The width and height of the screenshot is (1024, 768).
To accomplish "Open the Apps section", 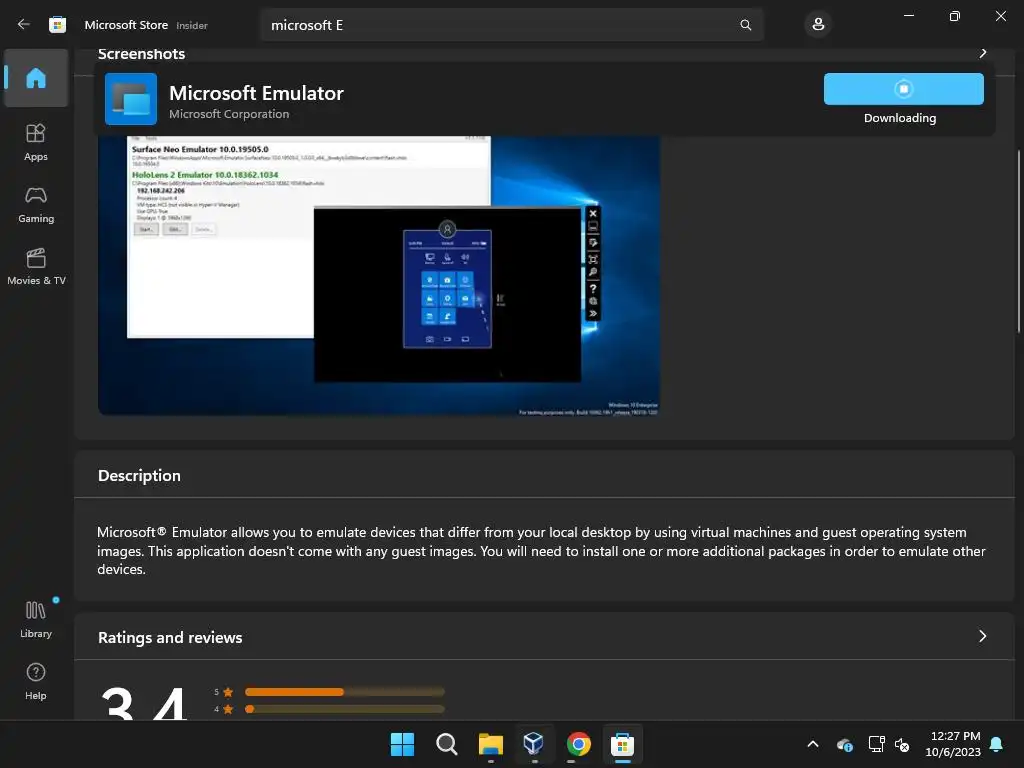I will [x=36, y=142].
